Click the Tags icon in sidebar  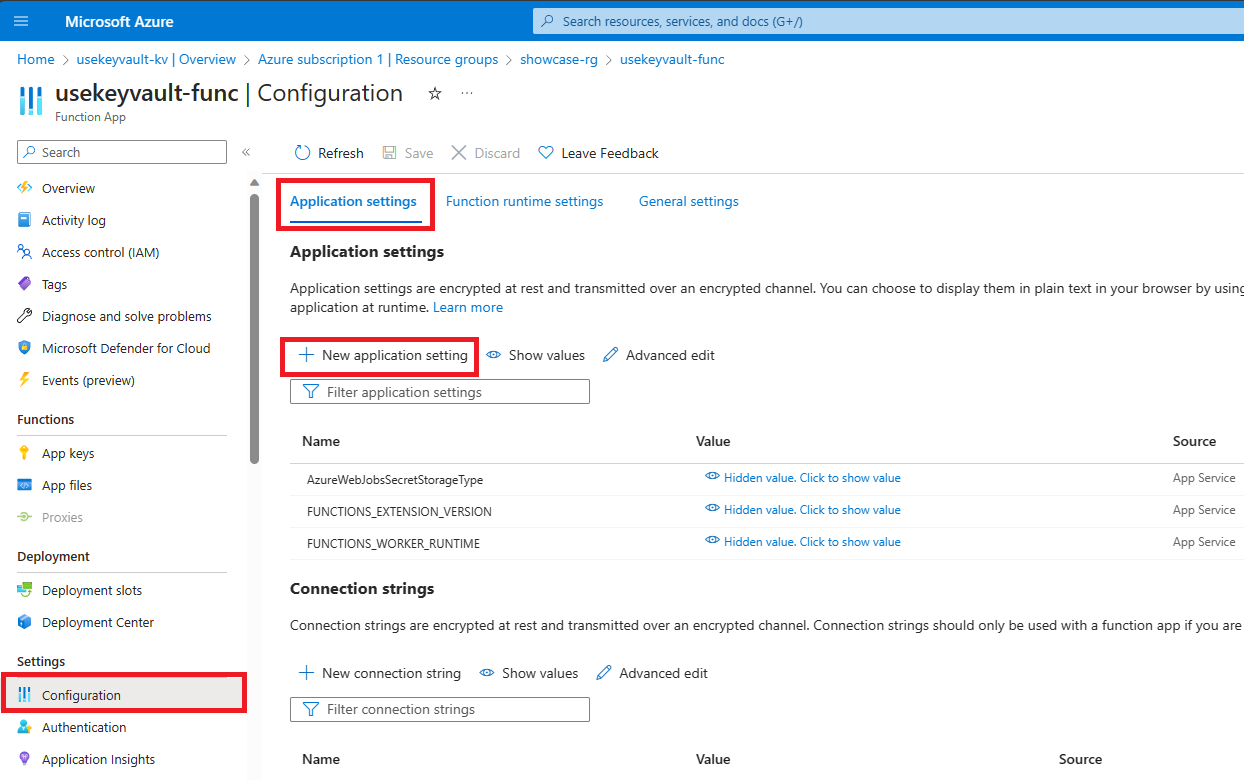[x=25, y=284]
